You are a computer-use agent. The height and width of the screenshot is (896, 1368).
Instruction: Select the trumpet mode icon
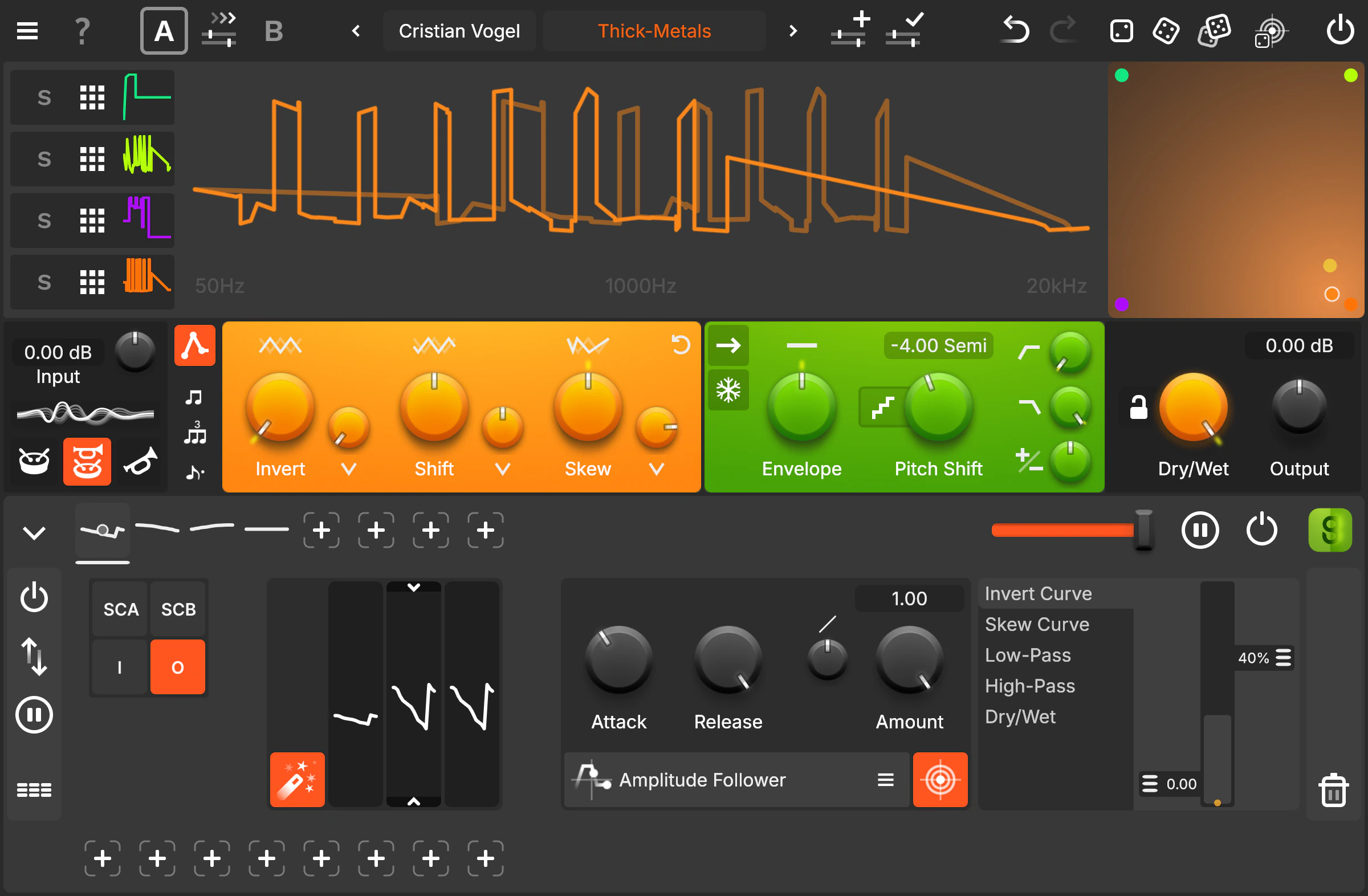pos(139,461)
